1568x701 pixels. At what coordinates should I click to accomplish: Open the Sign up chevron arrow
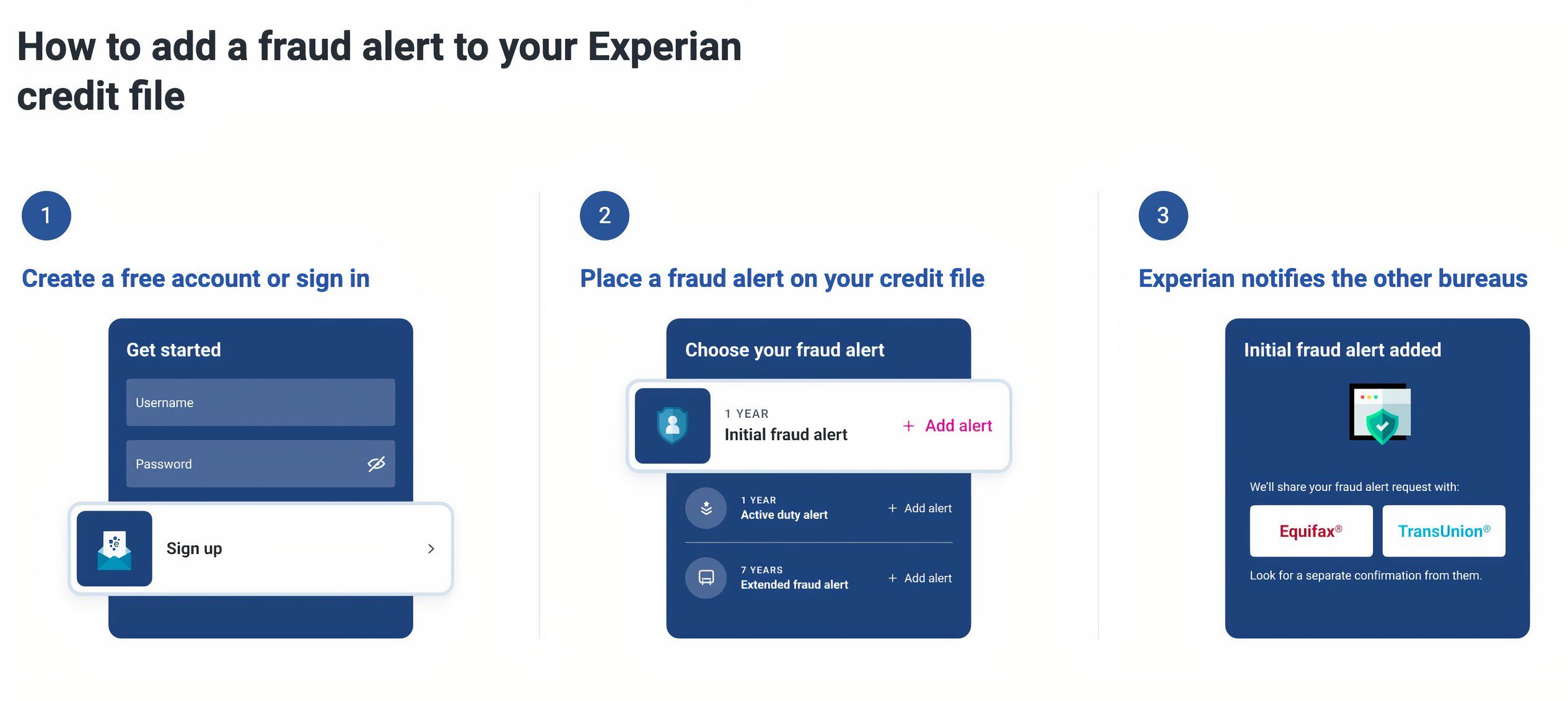tap(431, 549)
